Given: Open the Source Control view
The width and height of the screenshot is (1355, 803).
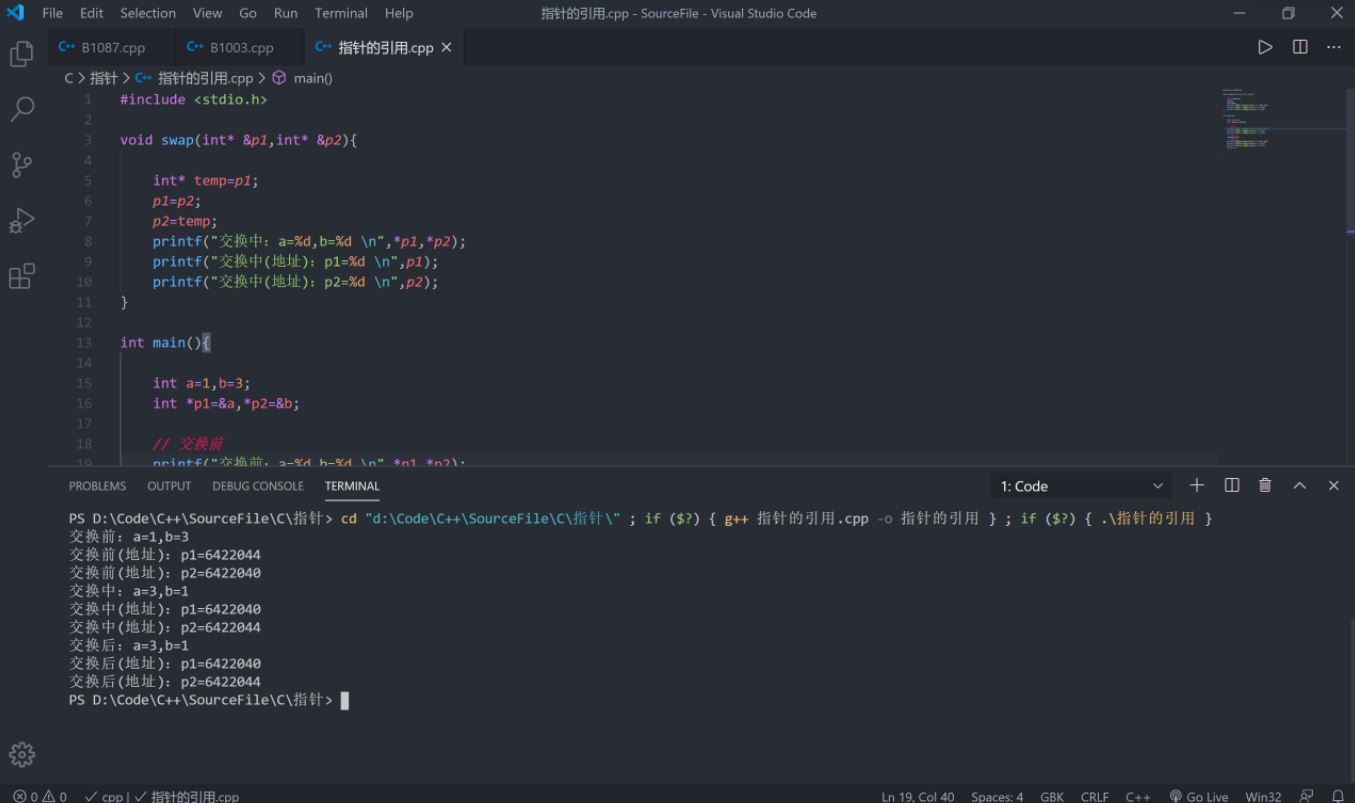Looking at the screenshot, I should coord(22,165).
